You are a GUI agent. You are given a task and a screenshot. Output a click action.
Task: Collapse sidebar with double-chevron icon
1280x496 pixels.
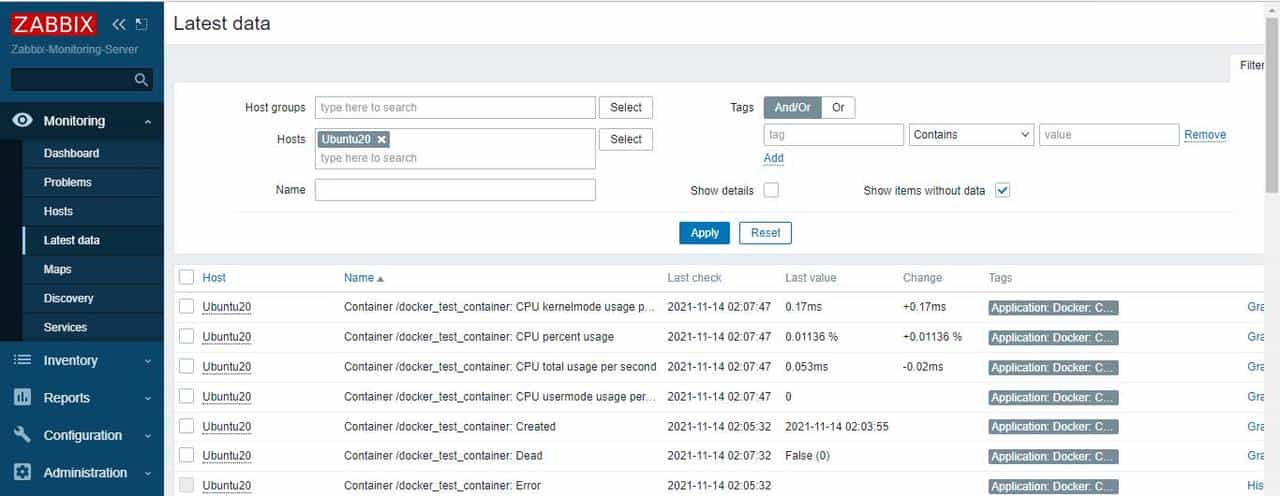(119, 24)
